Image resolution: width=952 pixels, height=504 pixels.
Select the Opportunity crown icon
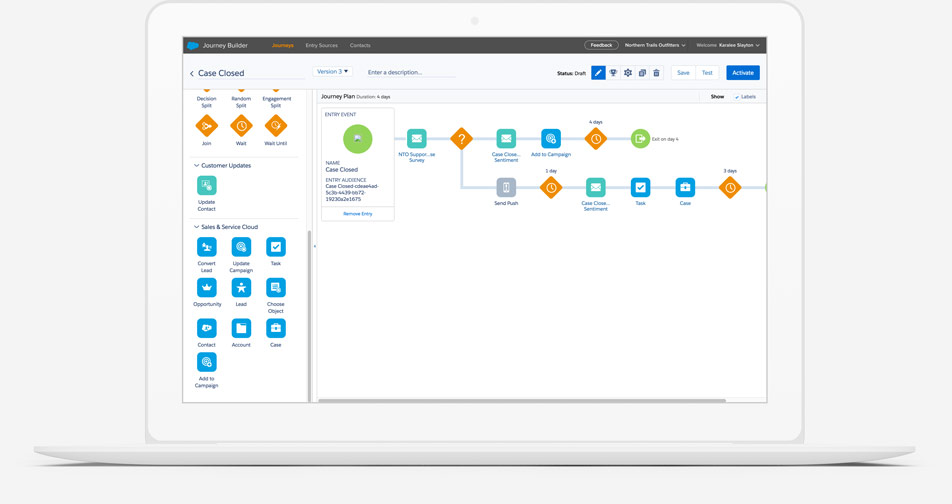click(x=206, y=288)
